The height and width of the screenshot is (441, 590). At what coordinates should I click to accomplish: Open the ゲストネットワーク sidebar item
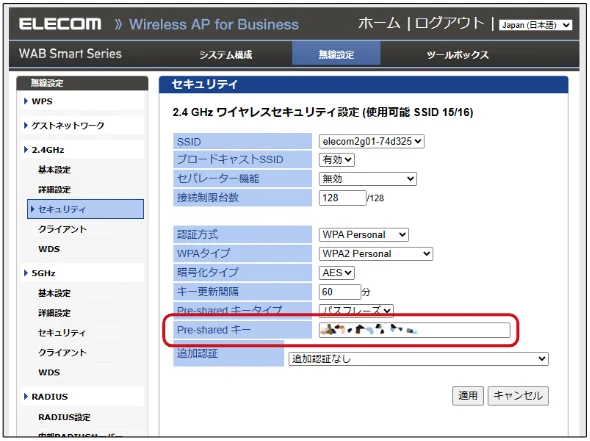(x=68, y=125)
